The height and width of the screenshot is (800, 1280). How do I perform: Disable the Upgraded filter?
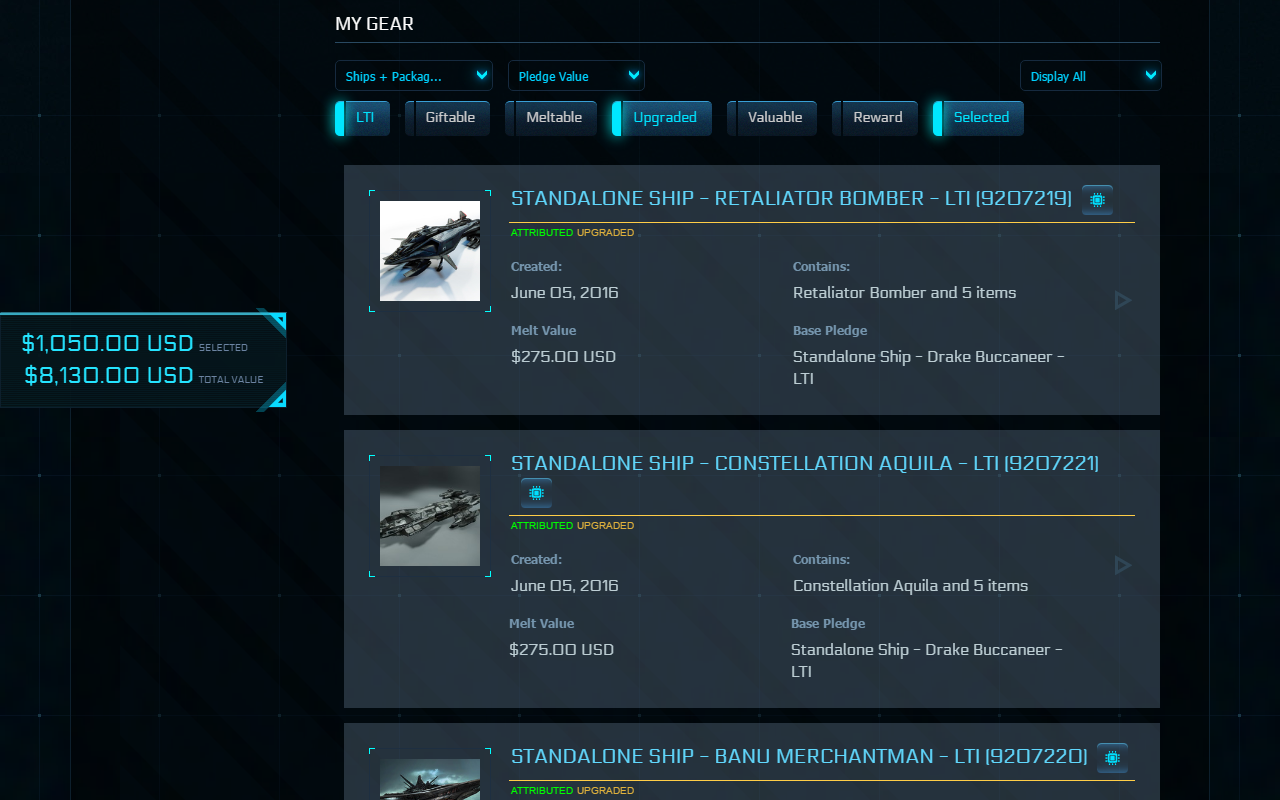663,117
